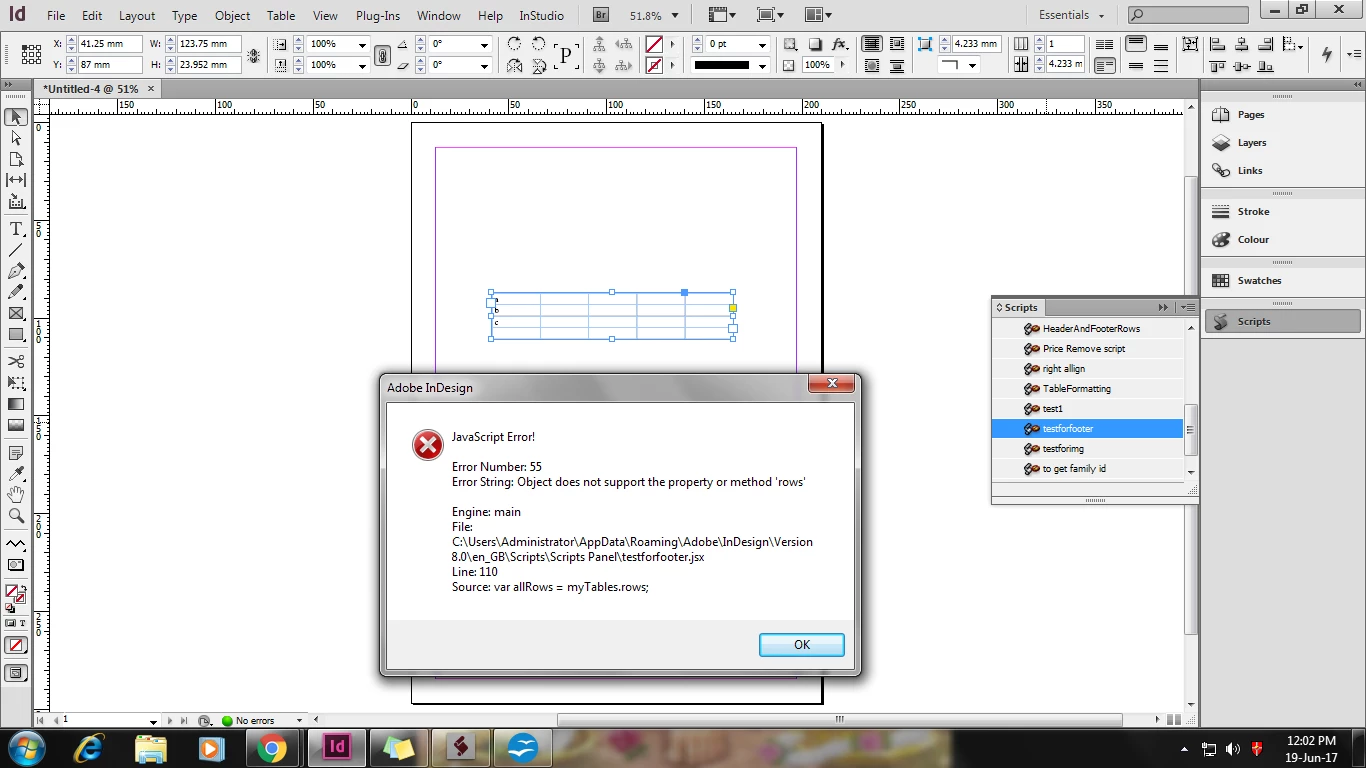Select the Zoom magnifier tool
The height and width of the screenshot is (768, 1366).
[x=16, y=516]
